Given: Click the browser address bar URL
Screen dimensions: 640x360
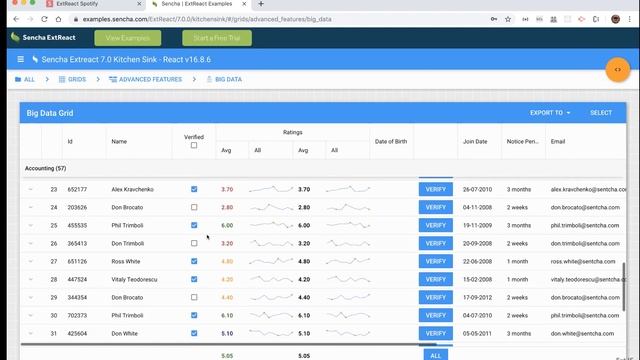Looking at the screenshot, I should [x=207, y=19].
